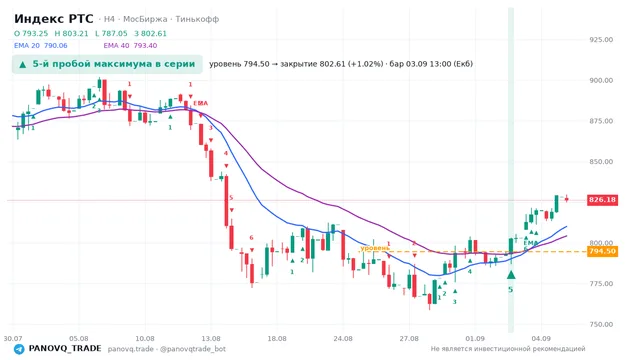This screenshot has height=360, width=640.
Task: Click the Telegram logo icon at bottom left
Action: [19, 349]
